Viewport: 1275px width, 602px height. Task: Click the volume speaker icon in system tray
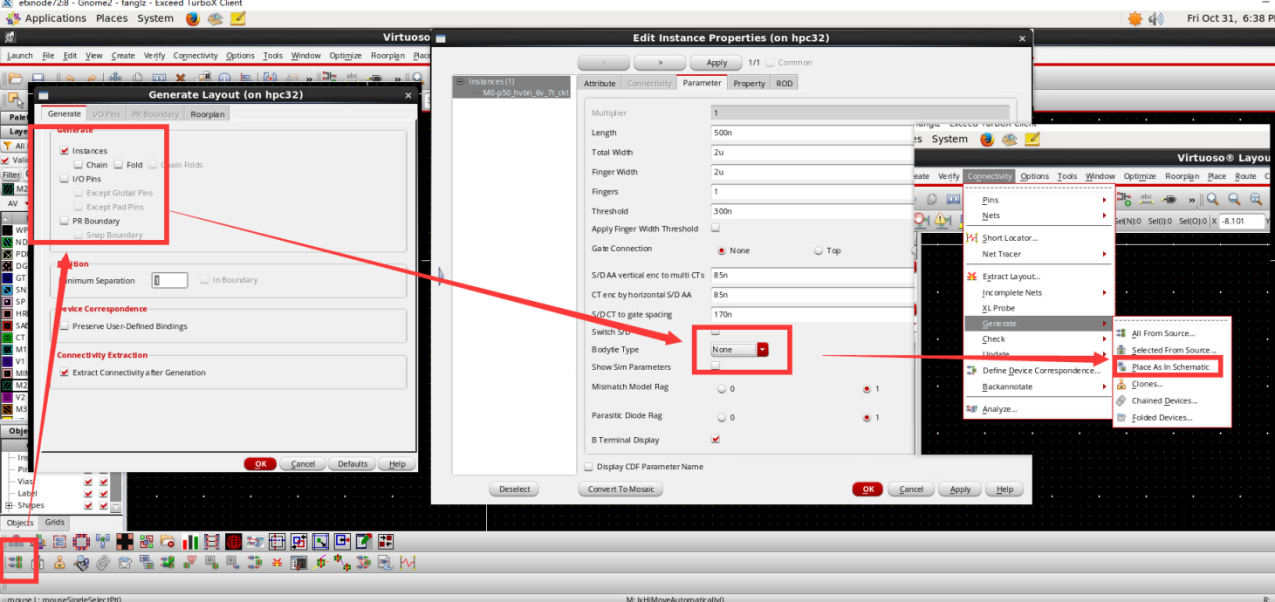(1157, 18)
